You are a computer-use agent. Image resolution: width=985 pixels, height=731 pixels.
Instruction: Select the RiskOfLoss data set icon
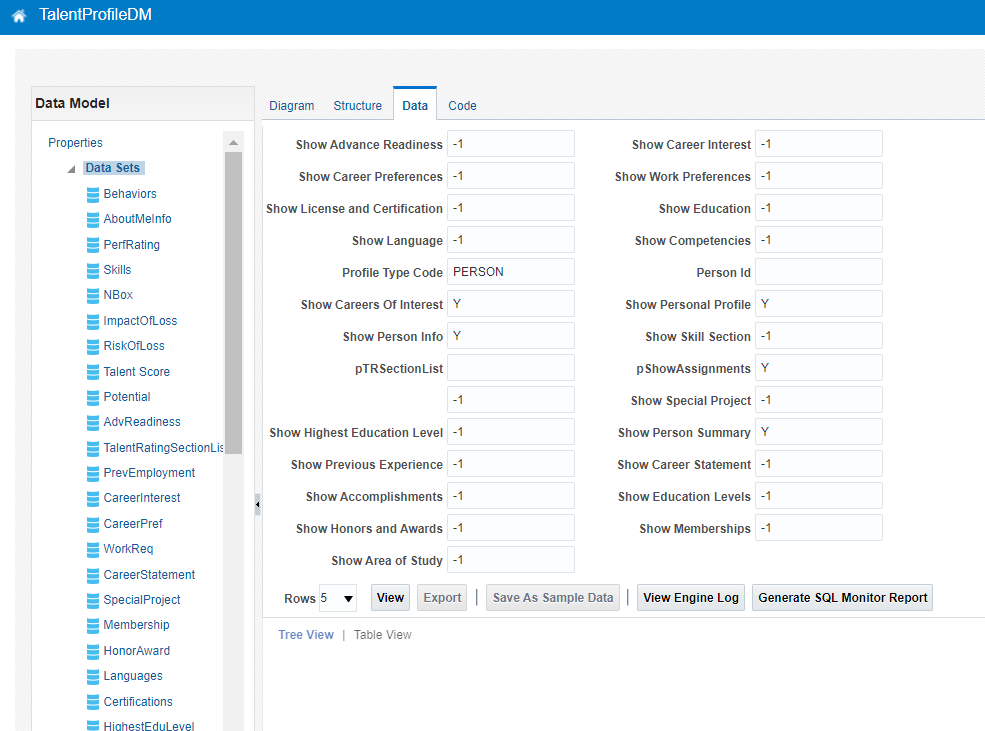coord(94,345)
